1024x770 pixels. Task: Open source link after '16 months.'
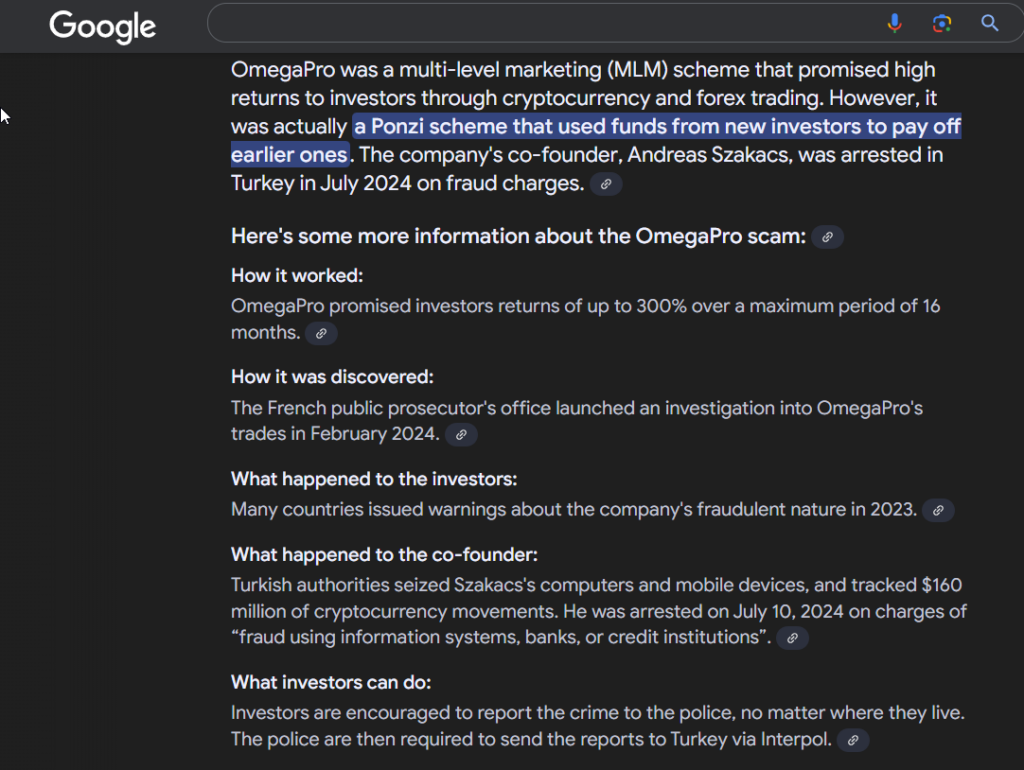click(x=321, y=334)
